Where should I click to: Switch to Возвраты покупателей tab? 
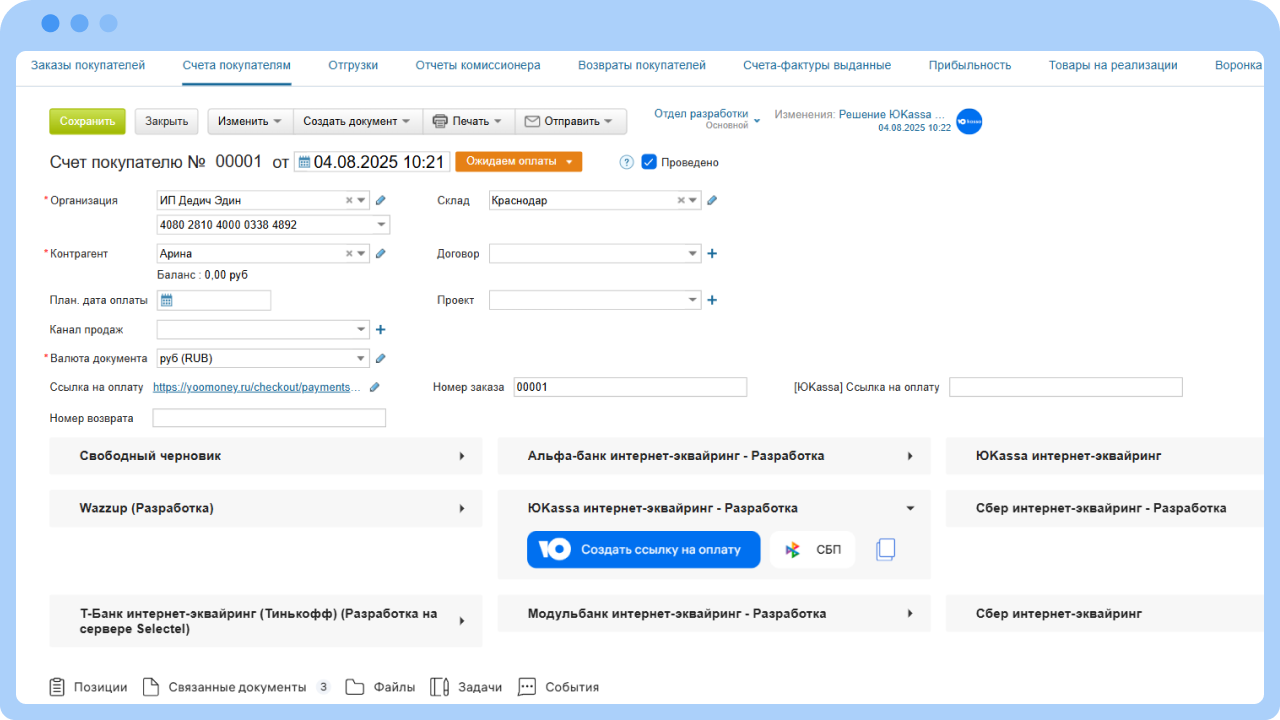pos(642,65)
